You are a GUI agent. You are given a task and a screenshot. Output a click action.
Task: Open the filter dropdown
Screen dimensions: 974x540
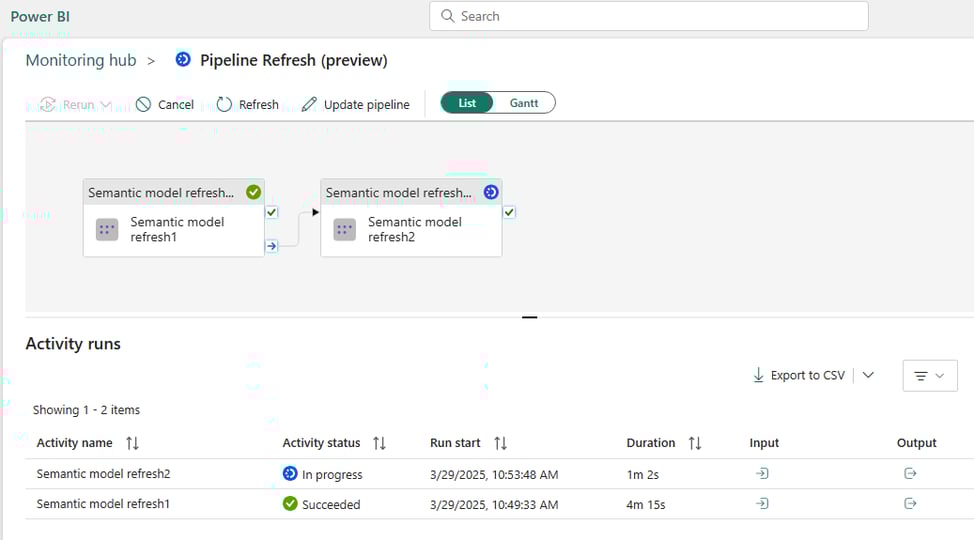click(x=929, y=375)
